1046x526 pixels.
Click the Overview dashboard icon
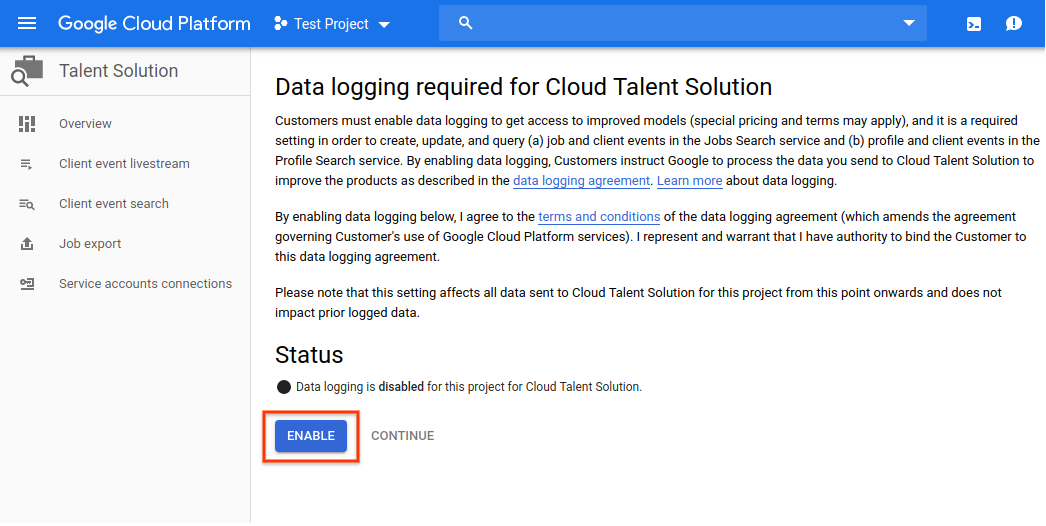27,124
